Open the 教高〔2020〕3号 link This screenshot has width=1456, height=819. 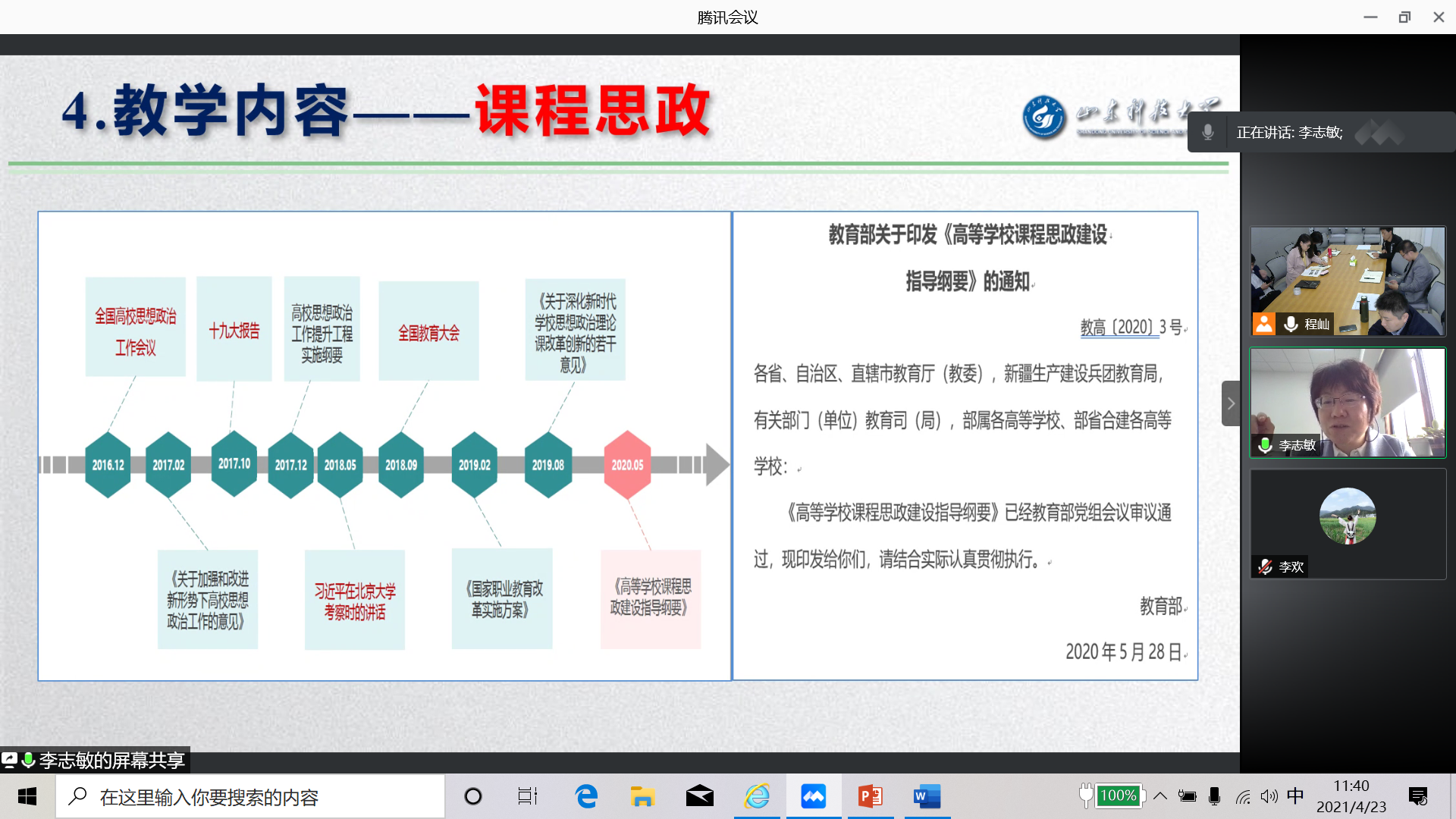tap(1119, 328)
